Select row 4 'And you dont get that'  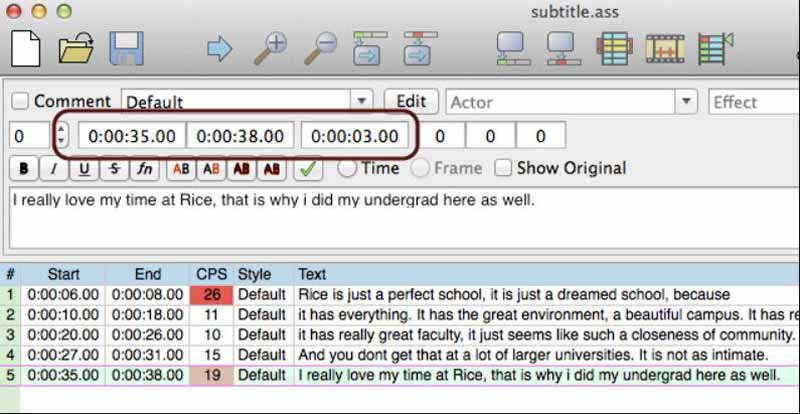tap(400, 355)
